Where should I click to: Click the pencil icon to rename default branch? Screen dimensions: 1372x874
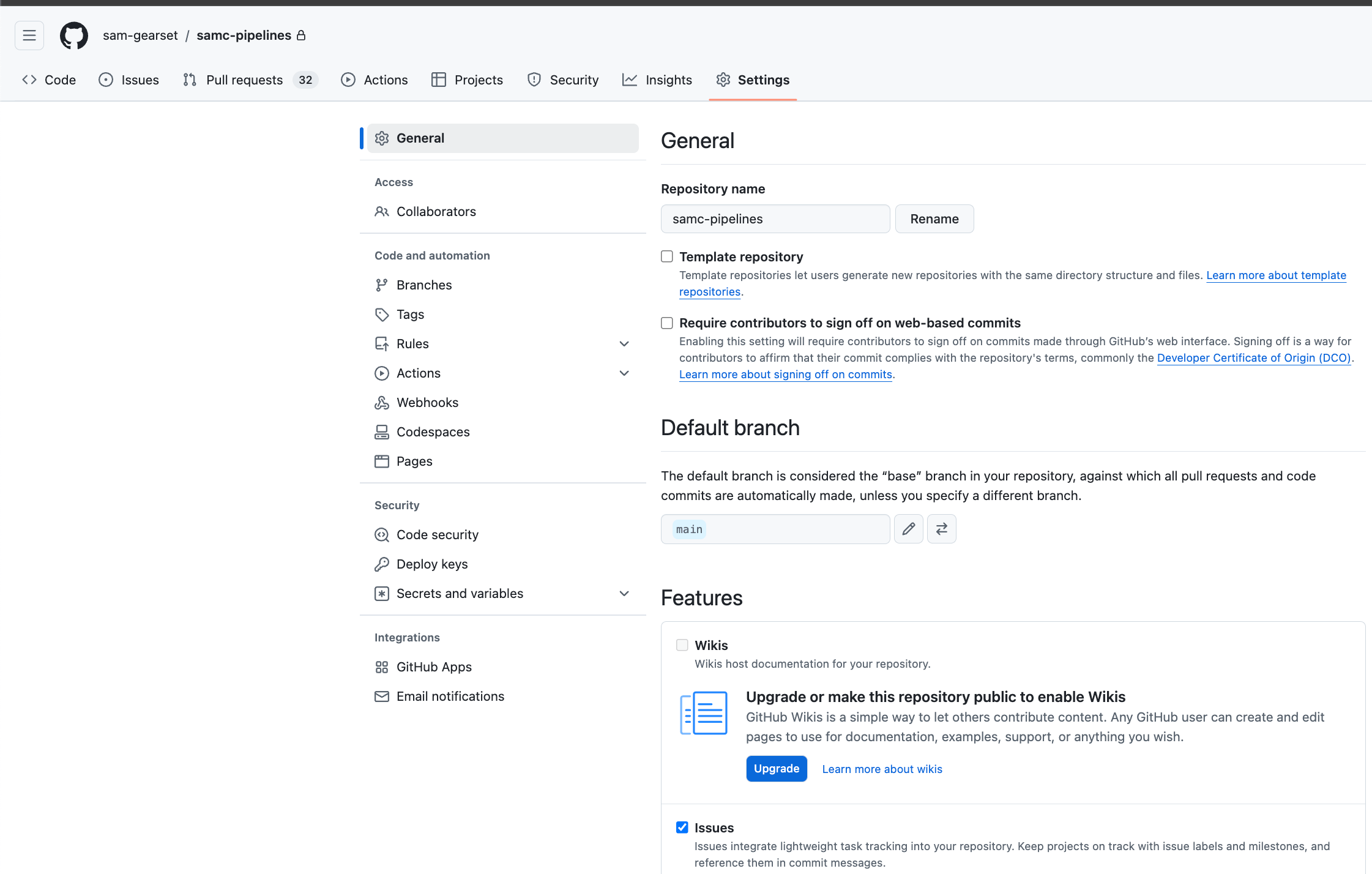coord(908,529)
